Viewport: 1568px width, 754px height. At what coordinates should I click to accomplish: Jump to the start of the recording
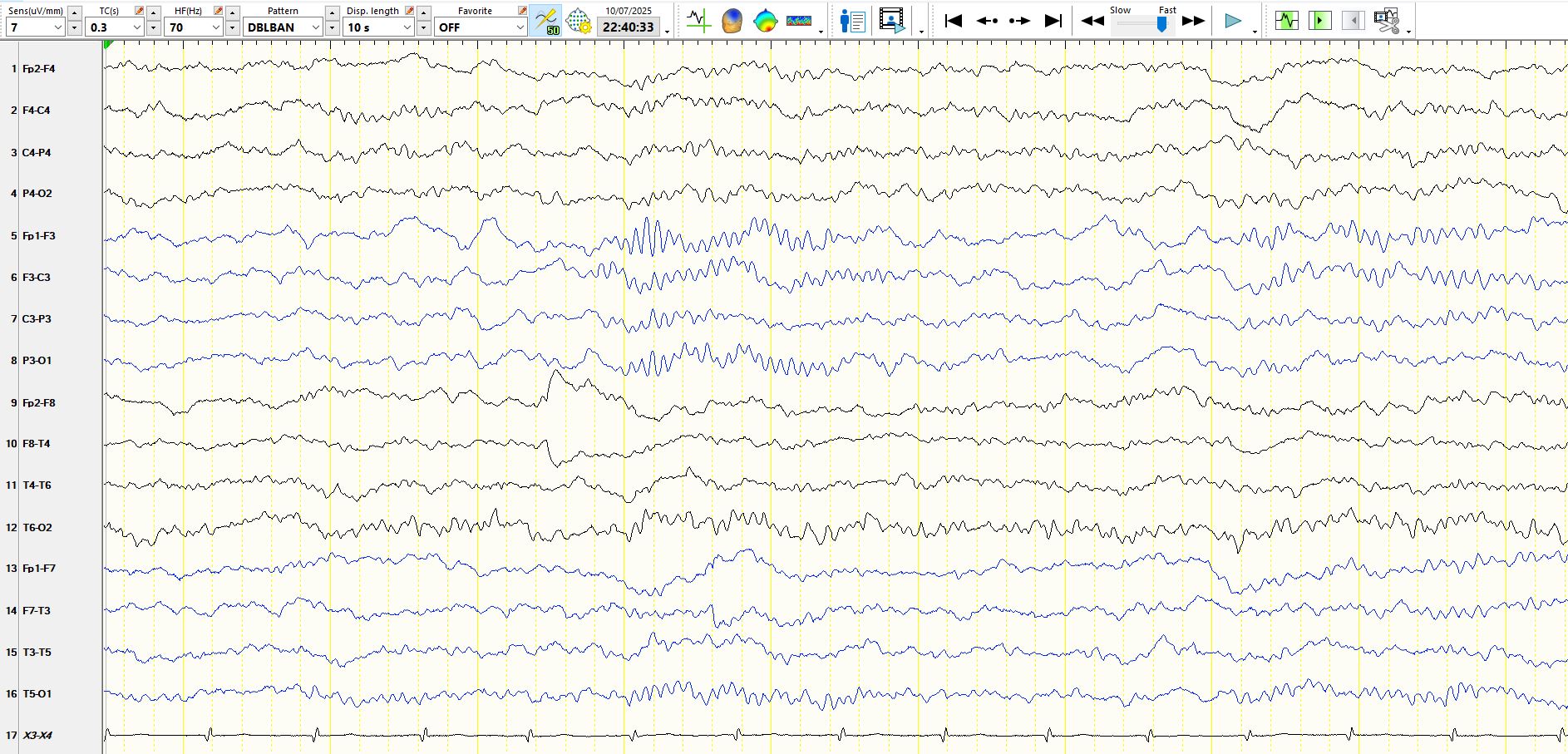[x=954, y=21]
